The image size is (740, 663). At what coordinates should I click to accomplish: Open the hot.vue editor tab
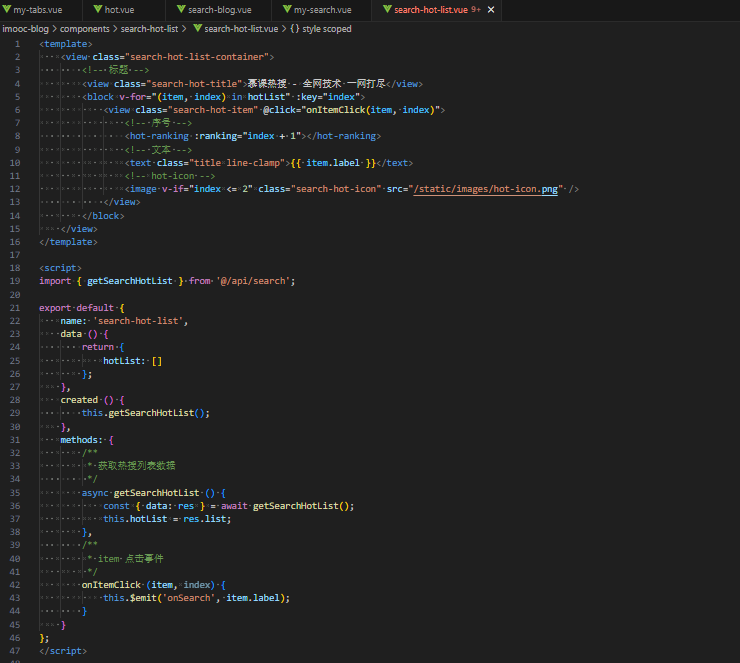click(x=119, y=10)
